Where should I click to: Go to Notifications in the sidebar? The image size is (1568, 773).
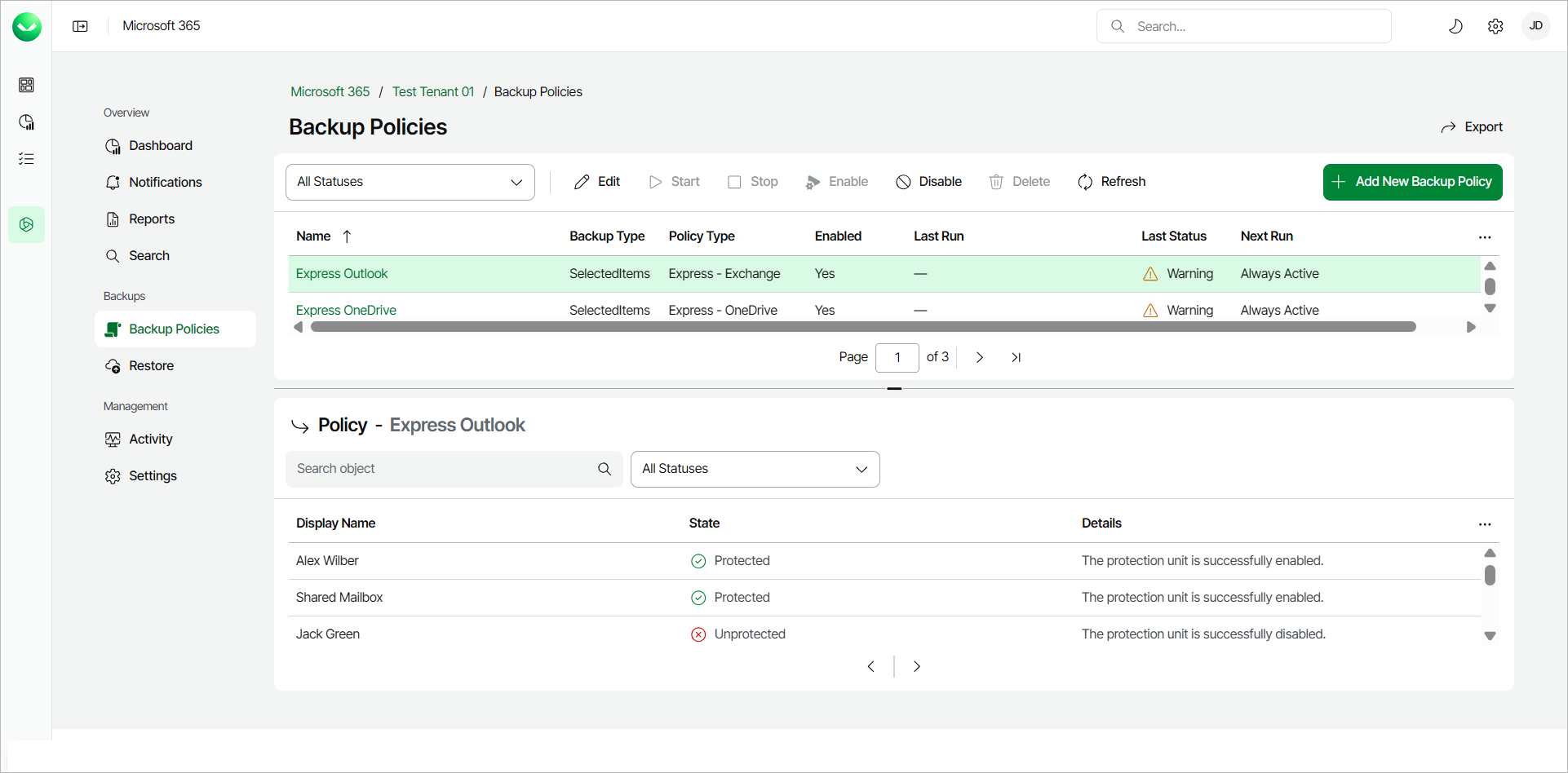click(166, 182)
